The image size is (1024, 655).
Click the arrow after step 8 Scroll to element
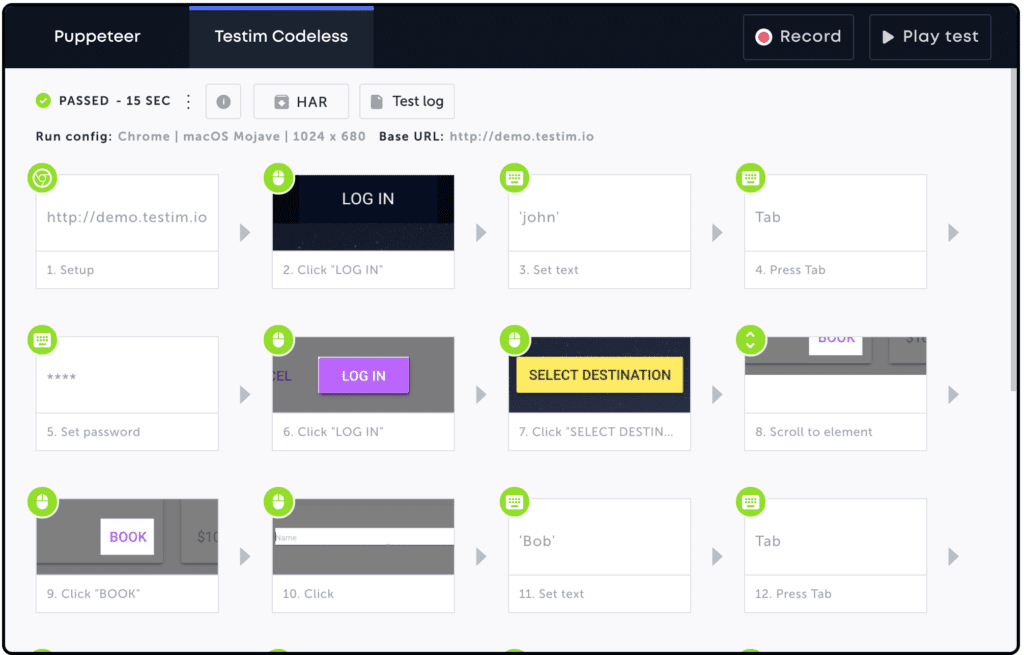pyautogui.click(x=953, y=394)
